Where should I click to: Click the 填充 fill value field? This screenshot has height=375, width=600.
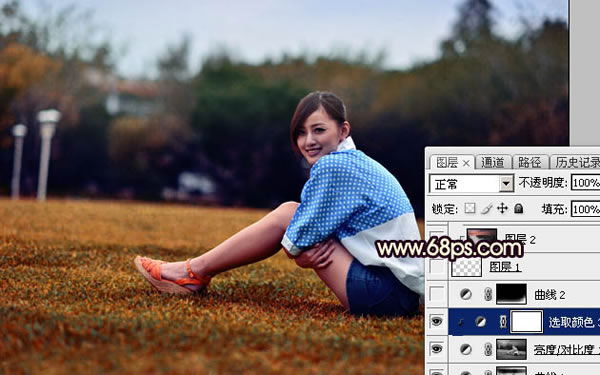coord(585,209)
